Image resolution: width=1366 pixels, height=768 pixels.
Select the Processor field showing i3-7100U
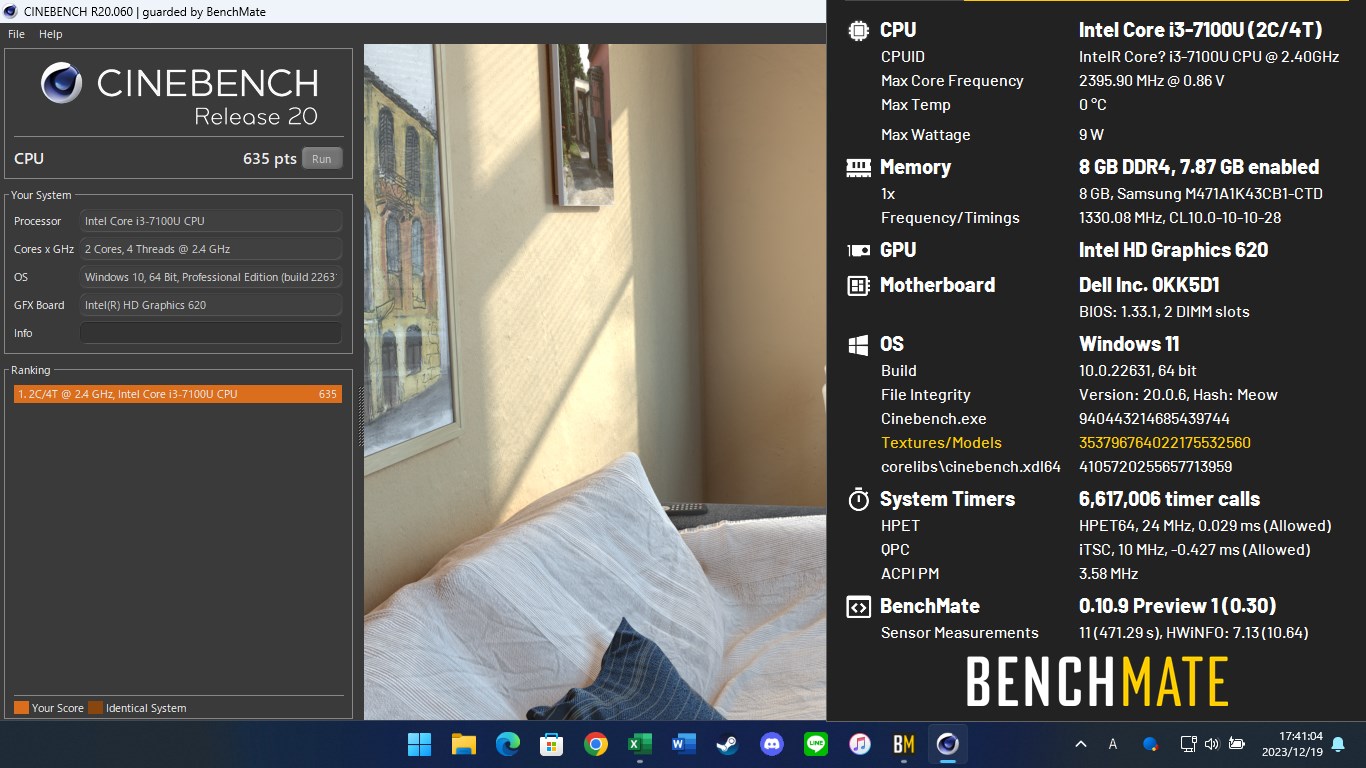point(211,221)
